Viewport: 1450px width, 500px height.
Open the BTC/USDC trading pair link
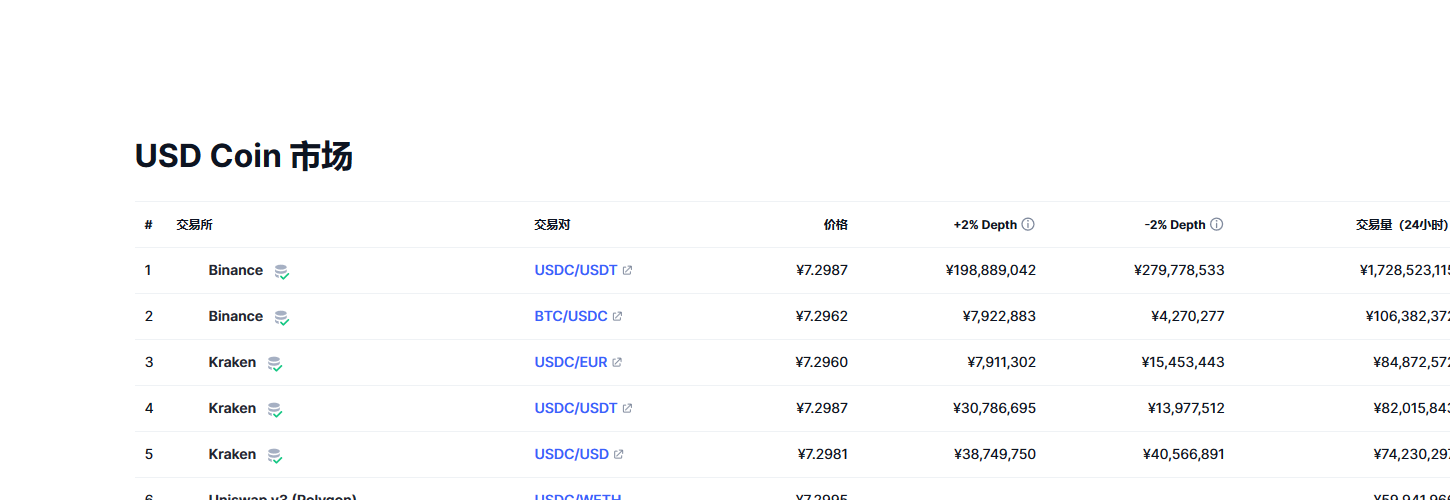pyautogui.click(x=570, y=317)
